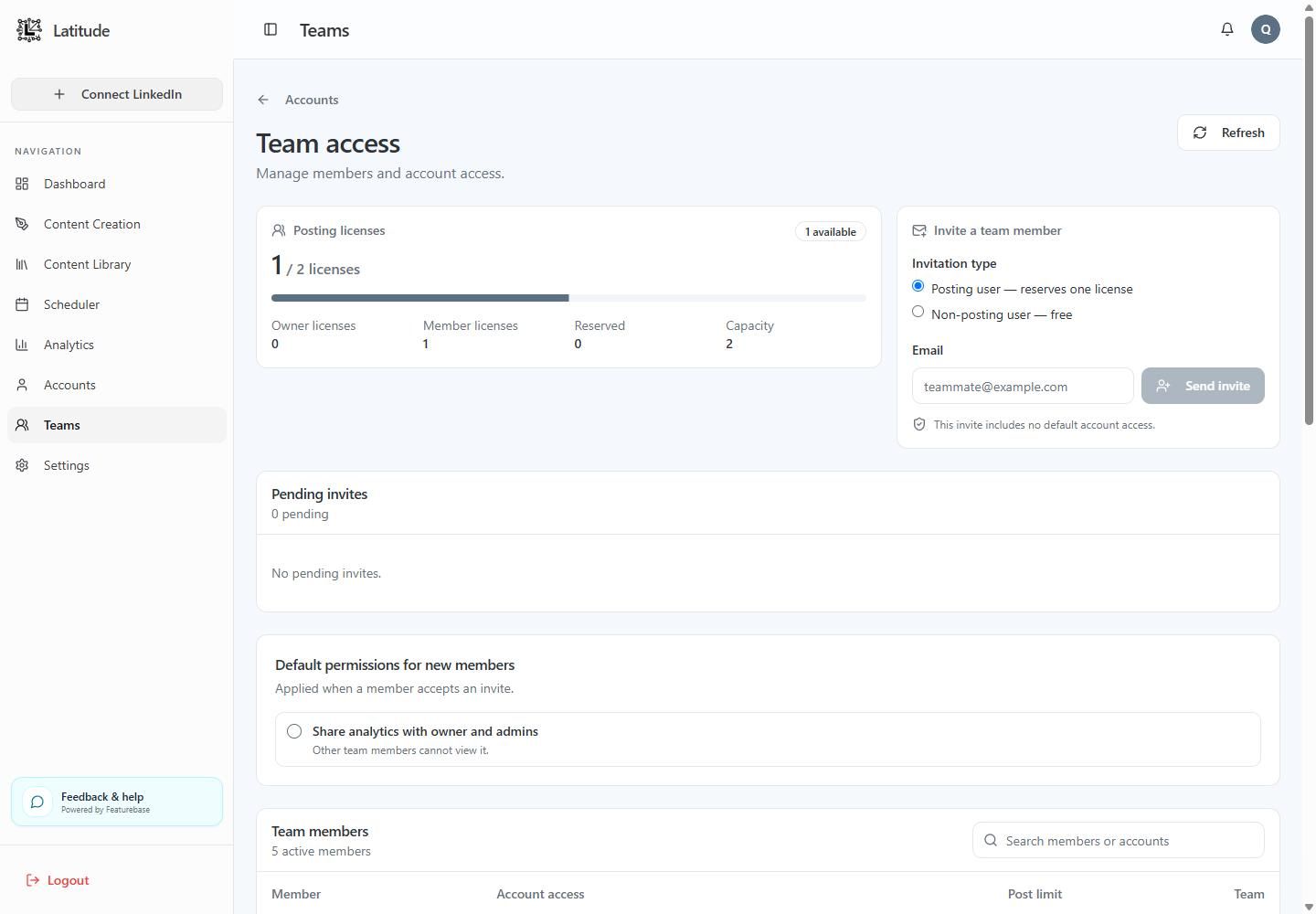The width and height of the screenshot is (1316, 914).
Task: Click the back arrow beside Accounts
Action: click(263, 100)
